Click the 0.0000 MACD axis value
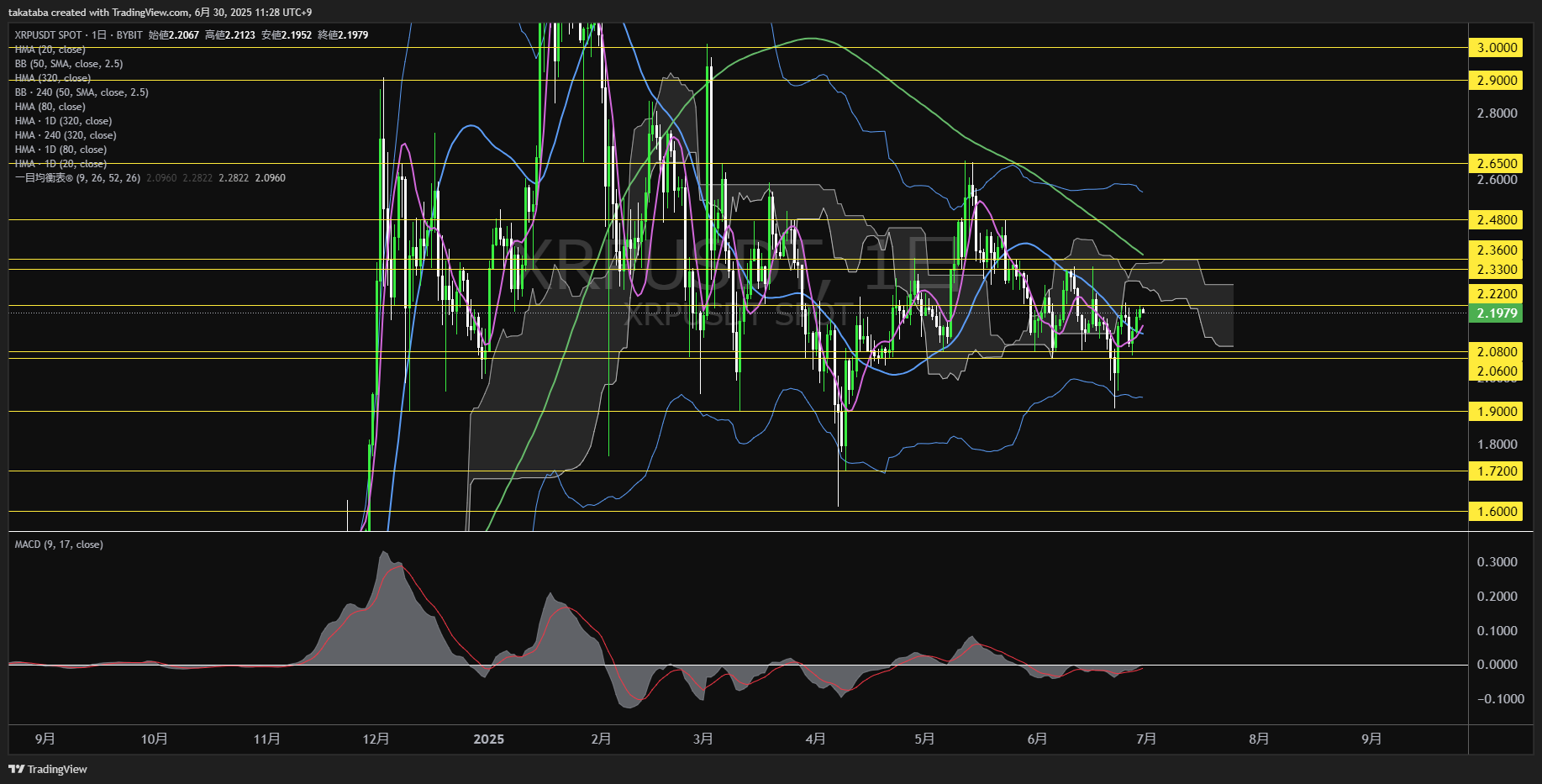 tap(1497, 665)
